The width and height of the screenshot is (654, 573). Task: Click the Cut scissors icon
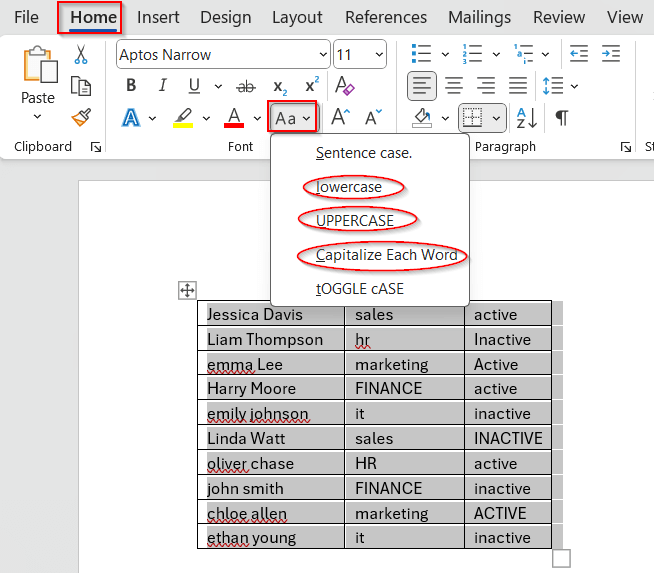tap(81, 55)
